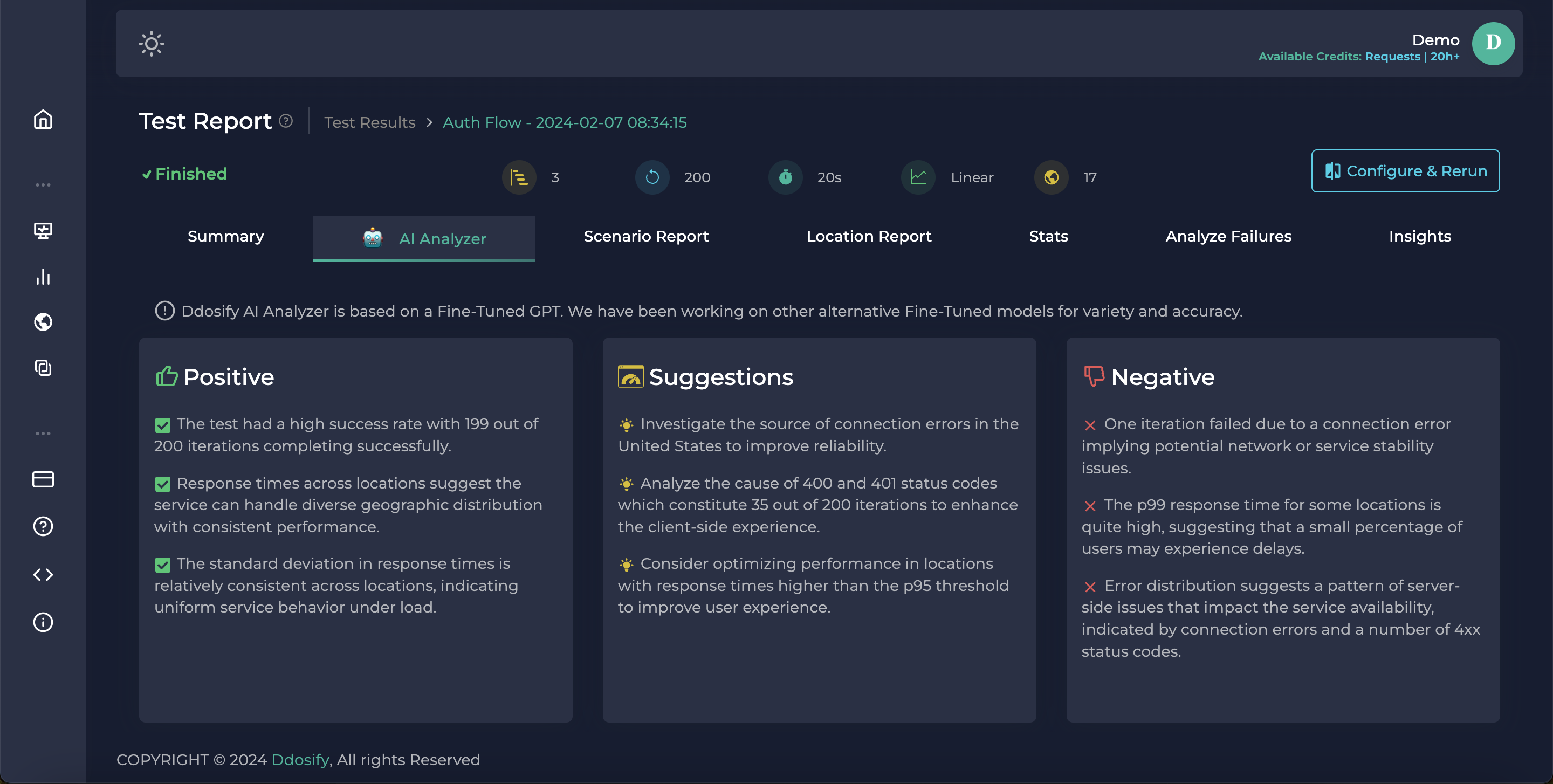This screenshot has width=1553, height=784.
Task: Click the first green checkbox under Positive
Action: click(163, 425)
